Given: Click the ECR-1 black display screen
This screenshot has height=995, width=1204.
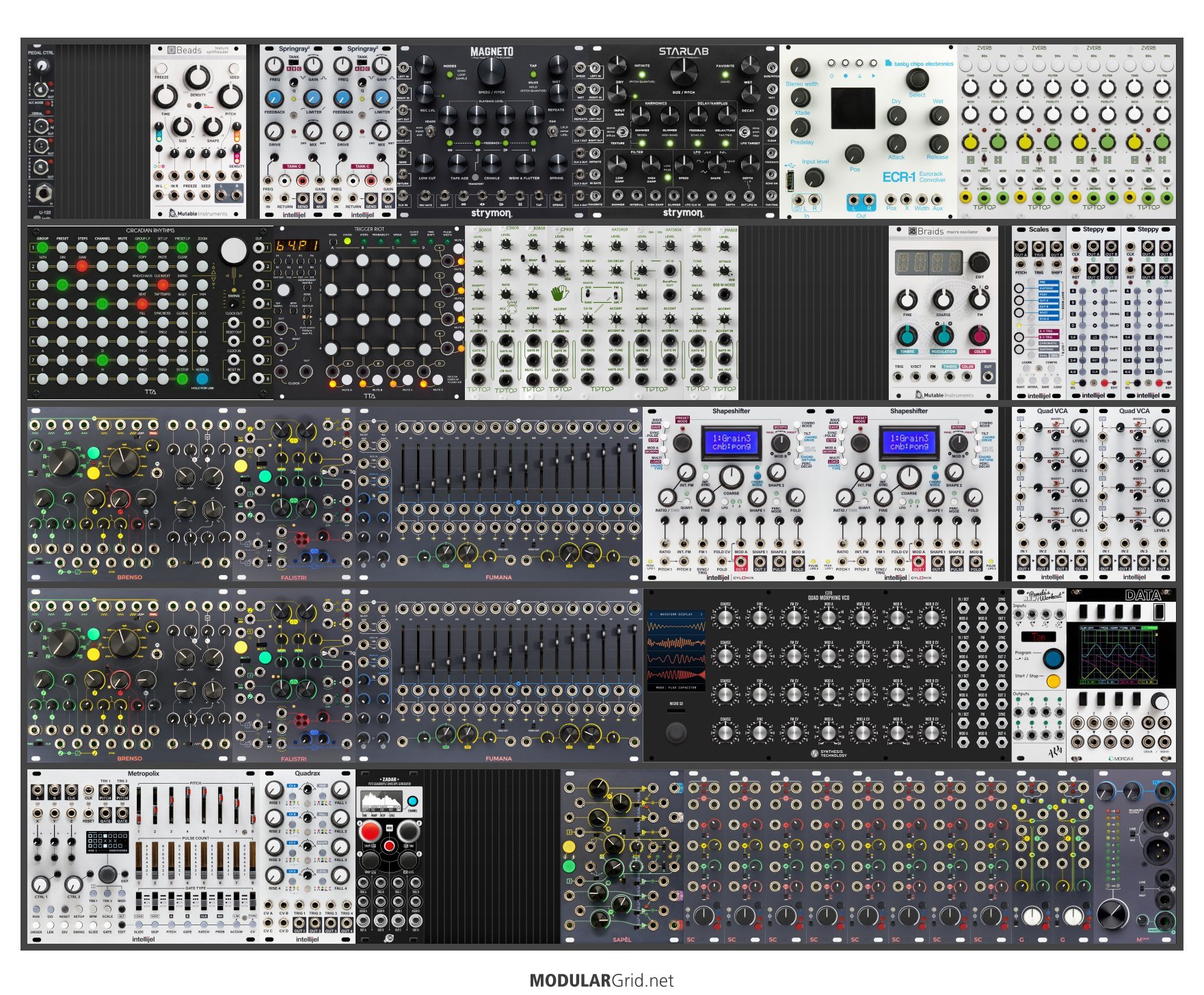Looking at the screenshot, I should [853, 108].
